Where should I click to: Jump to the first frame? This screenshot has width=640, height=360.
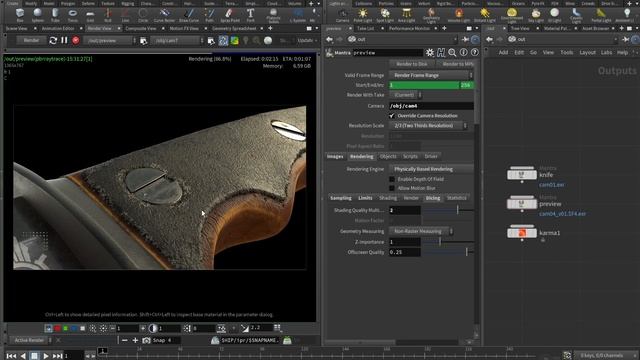11,356
